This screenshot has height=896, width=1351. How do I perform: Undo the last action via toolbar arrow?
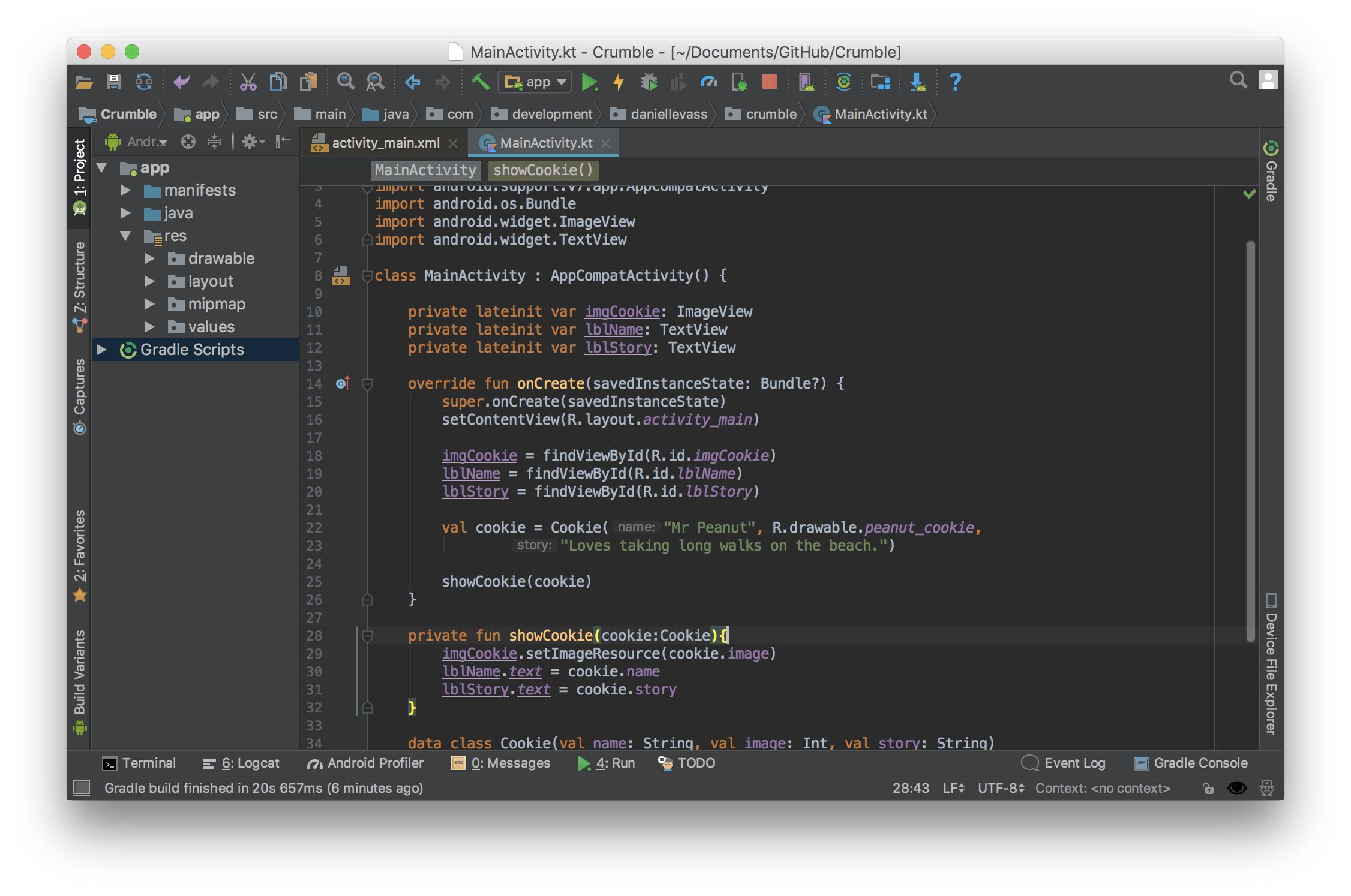click(181, 82)
